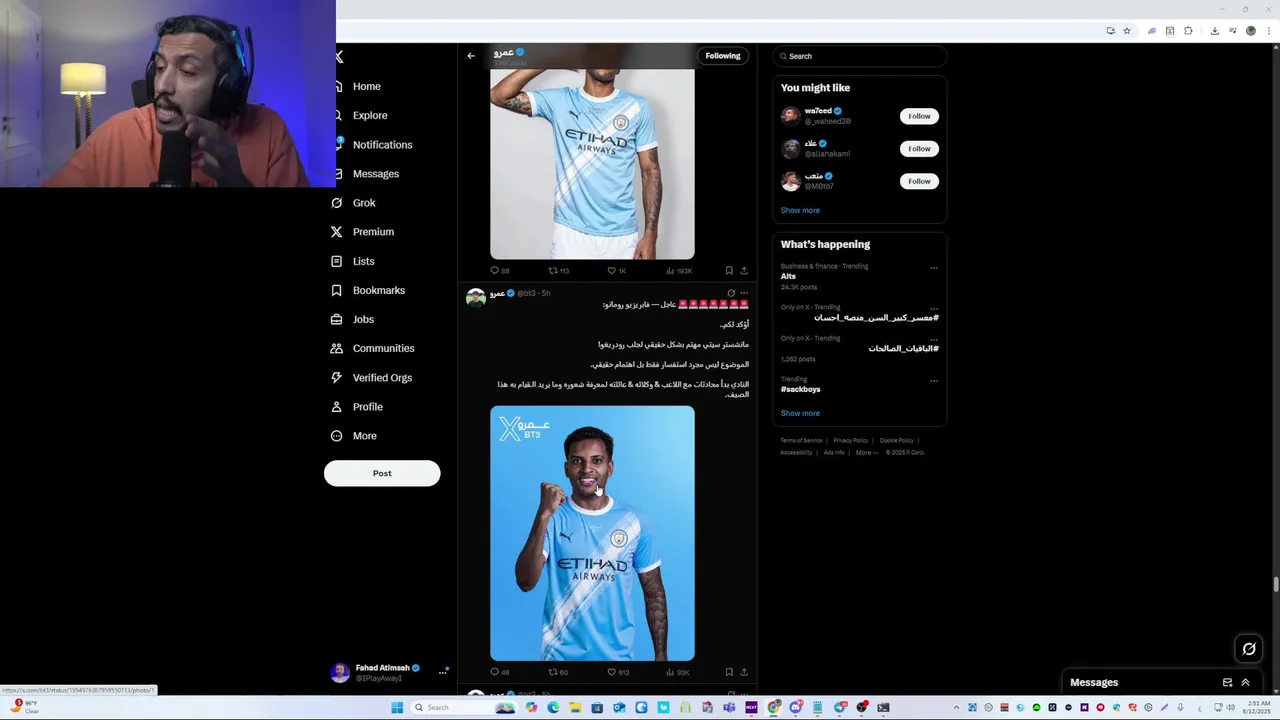The width and height of the screenshot is (1280, 720).
Task: Open options for the #الباقيات_الصالحات trend
Action: tap(934, 339)
